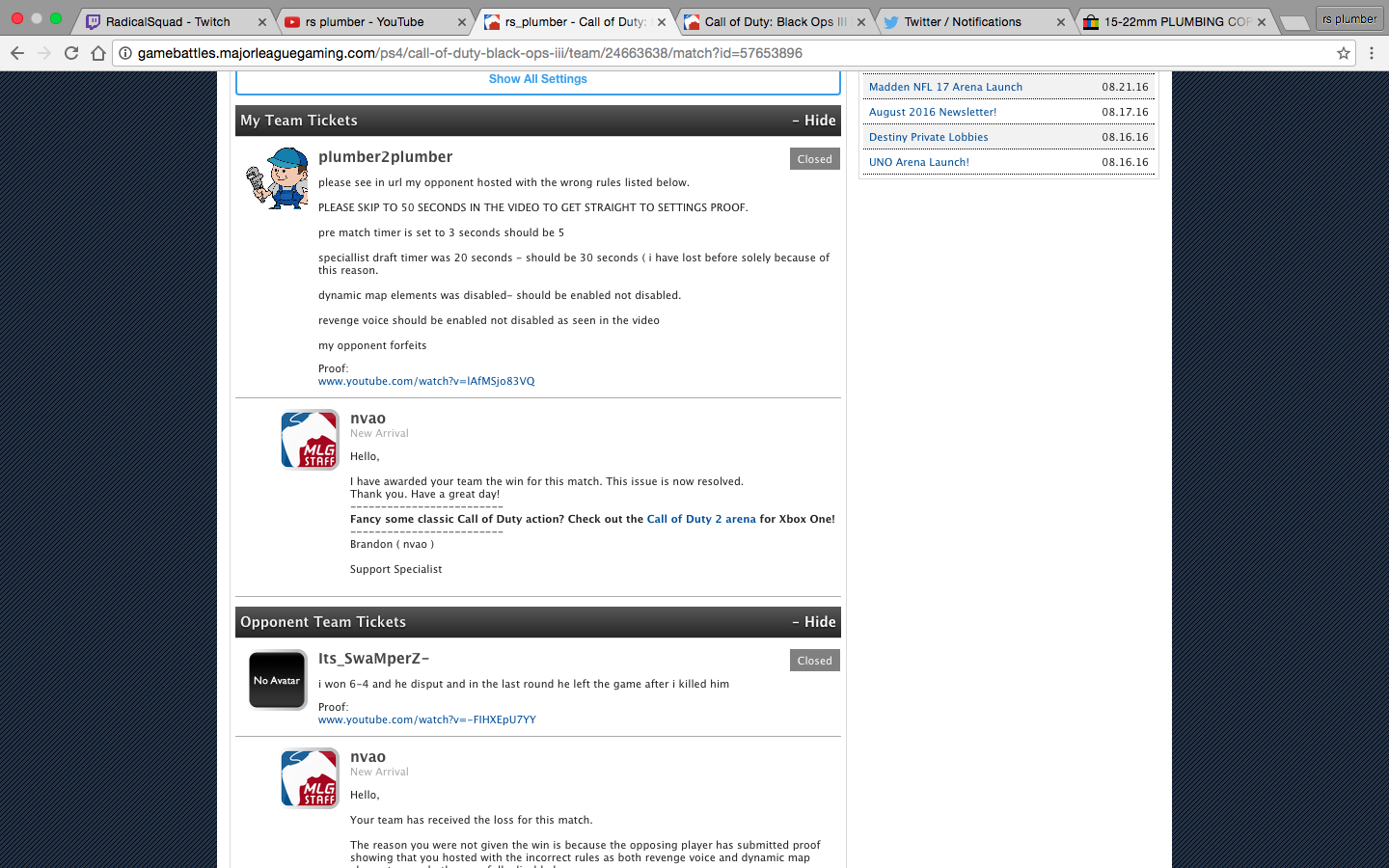This screenshot has height=868, width=1389.
Task: Hide the My Team Tickets section
Action: 814,121
